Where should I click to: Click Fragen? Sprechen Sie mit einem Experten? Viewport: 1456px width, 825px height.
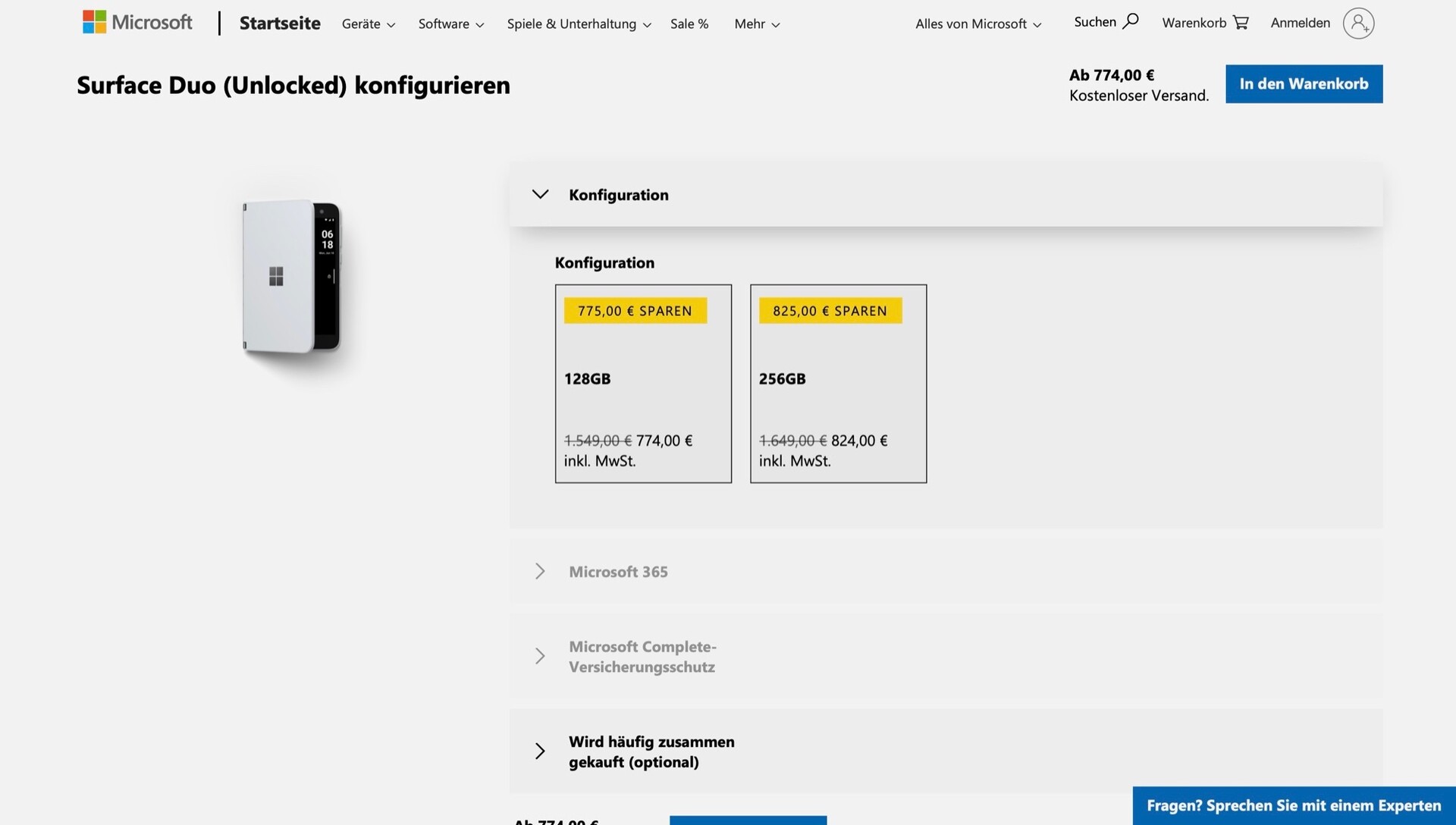point(1293,805)
